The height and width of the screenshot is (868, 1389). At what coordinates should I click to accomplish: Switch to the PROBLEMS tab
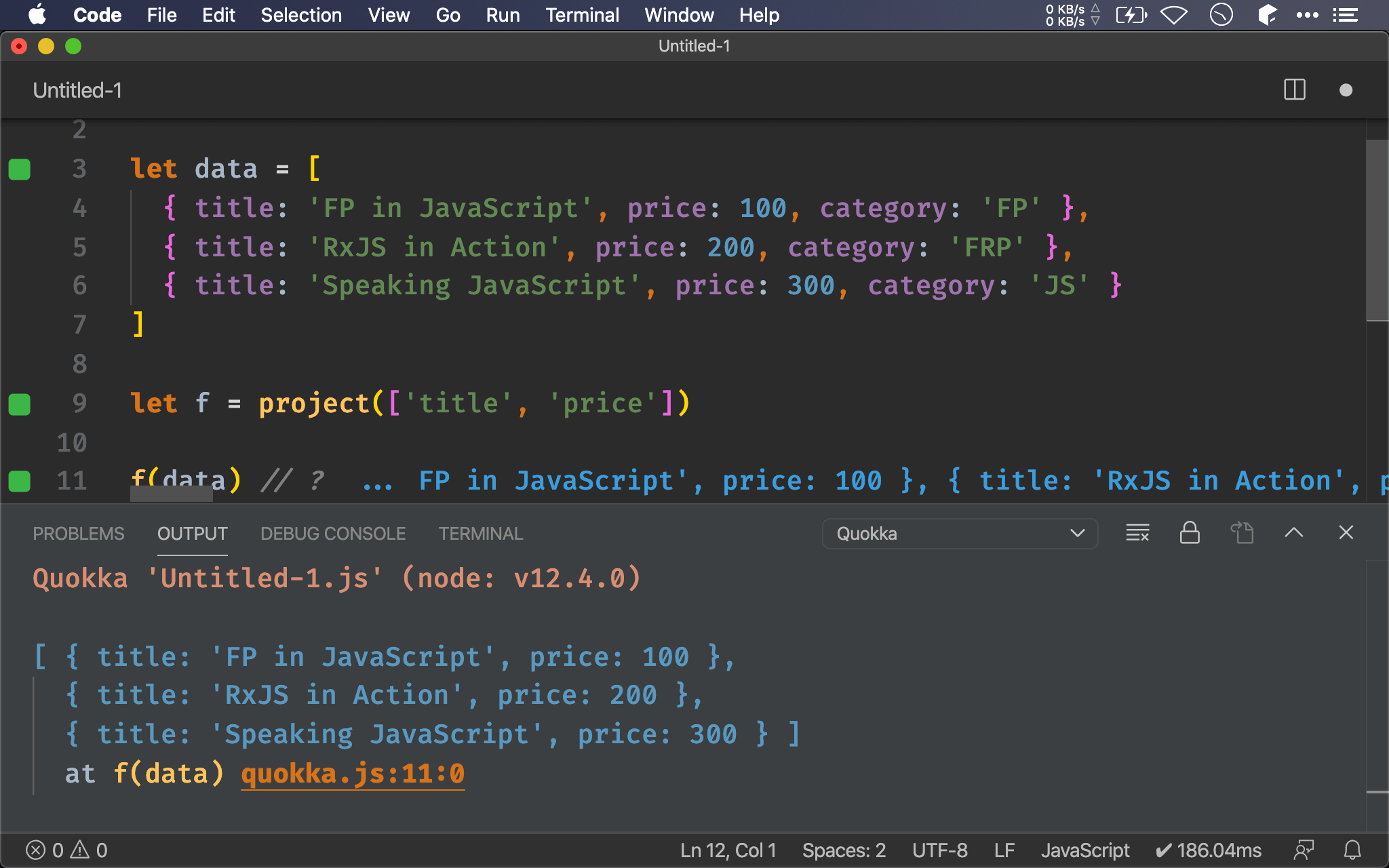(x=78, y=532)
